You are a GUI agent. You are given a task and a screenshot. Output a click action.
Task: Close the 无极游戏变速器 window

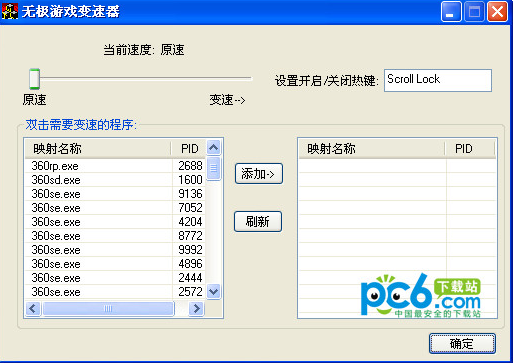pos(497,12)
